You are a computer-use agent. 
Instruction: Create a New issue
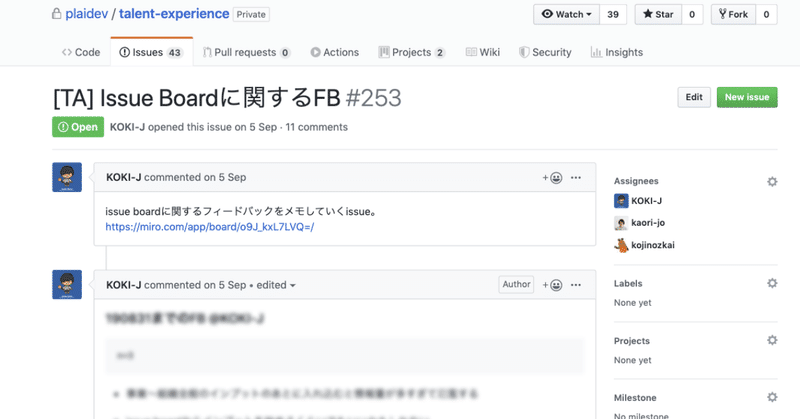pos(747,97)
